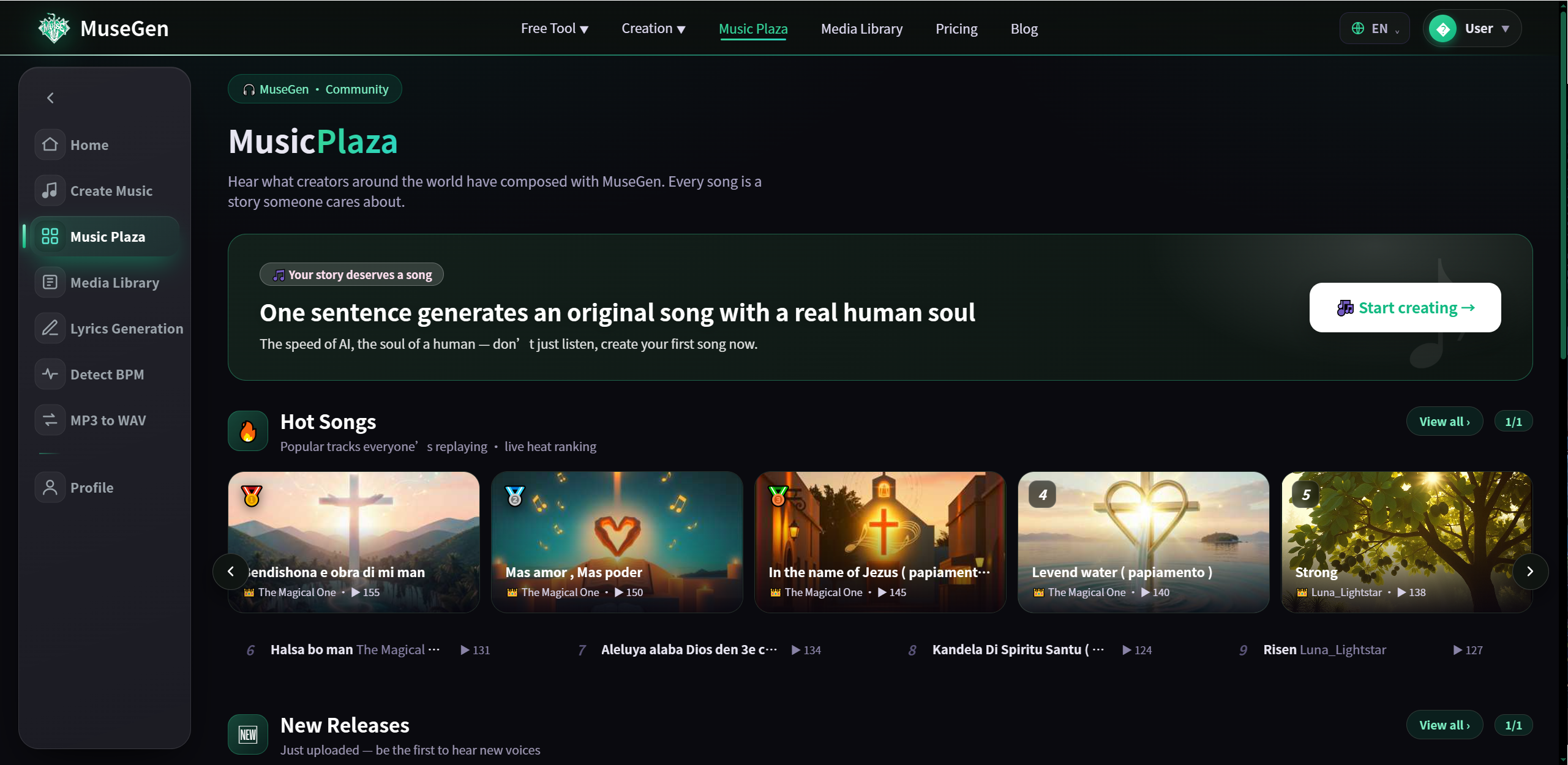Open the Strong song by Luna_Lightstar
This screenshot has width=1568, height=765.
click(x=1407, y=542)
